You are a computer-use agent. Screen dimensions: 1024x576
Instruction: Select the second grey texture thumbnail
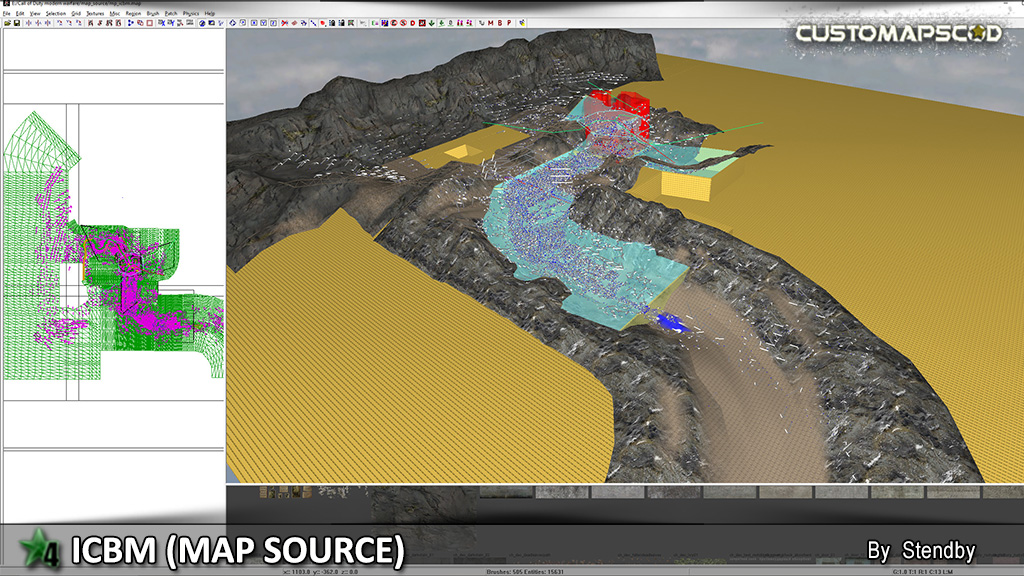pyautogui.click(x=562, y=491)
